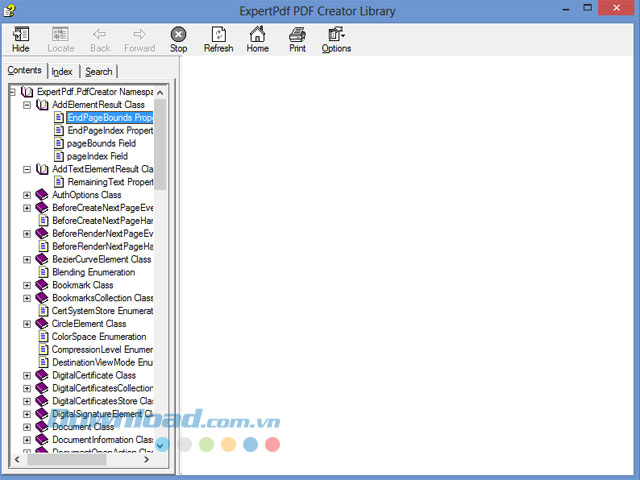Open the Options toolbar menu
This screenshot has height=480, width=640.
pyautogui.click(x=336, y=34)
